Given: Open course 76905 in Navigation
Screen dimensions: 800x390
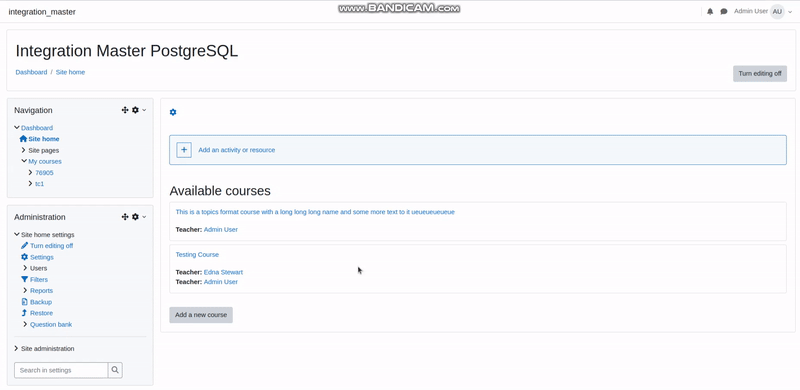Looking at the screenshot, I should (x=44, y=173).
